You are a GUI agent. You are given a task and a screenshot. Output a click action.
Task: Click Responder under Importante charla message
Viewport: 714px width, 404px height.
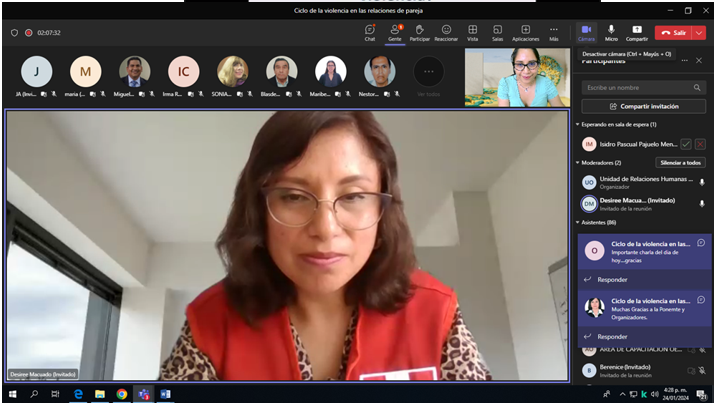(x=612, y=280)
